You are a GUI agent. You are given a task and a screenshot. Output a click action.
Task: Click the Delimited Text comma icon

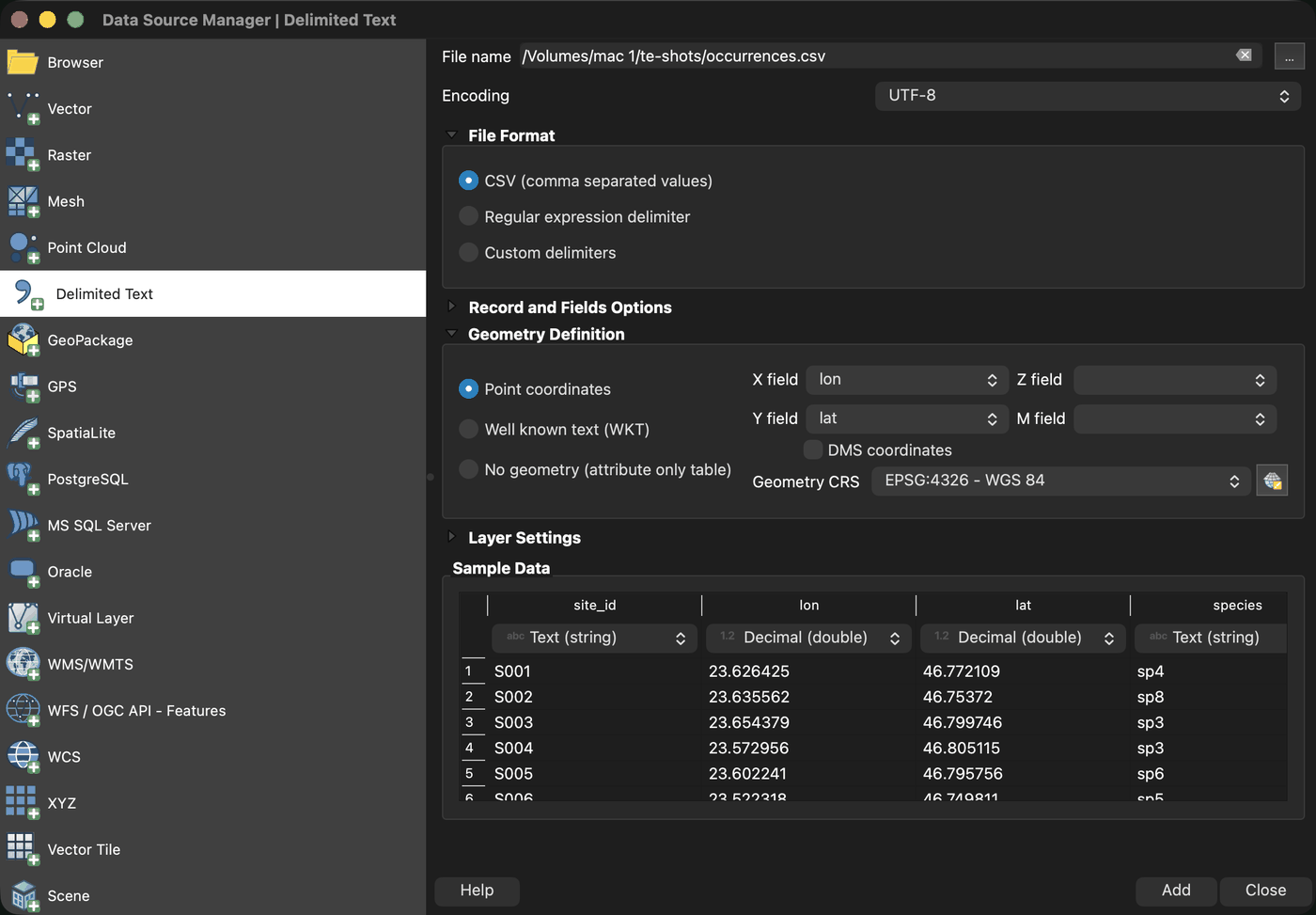click(x=28, y=293)
